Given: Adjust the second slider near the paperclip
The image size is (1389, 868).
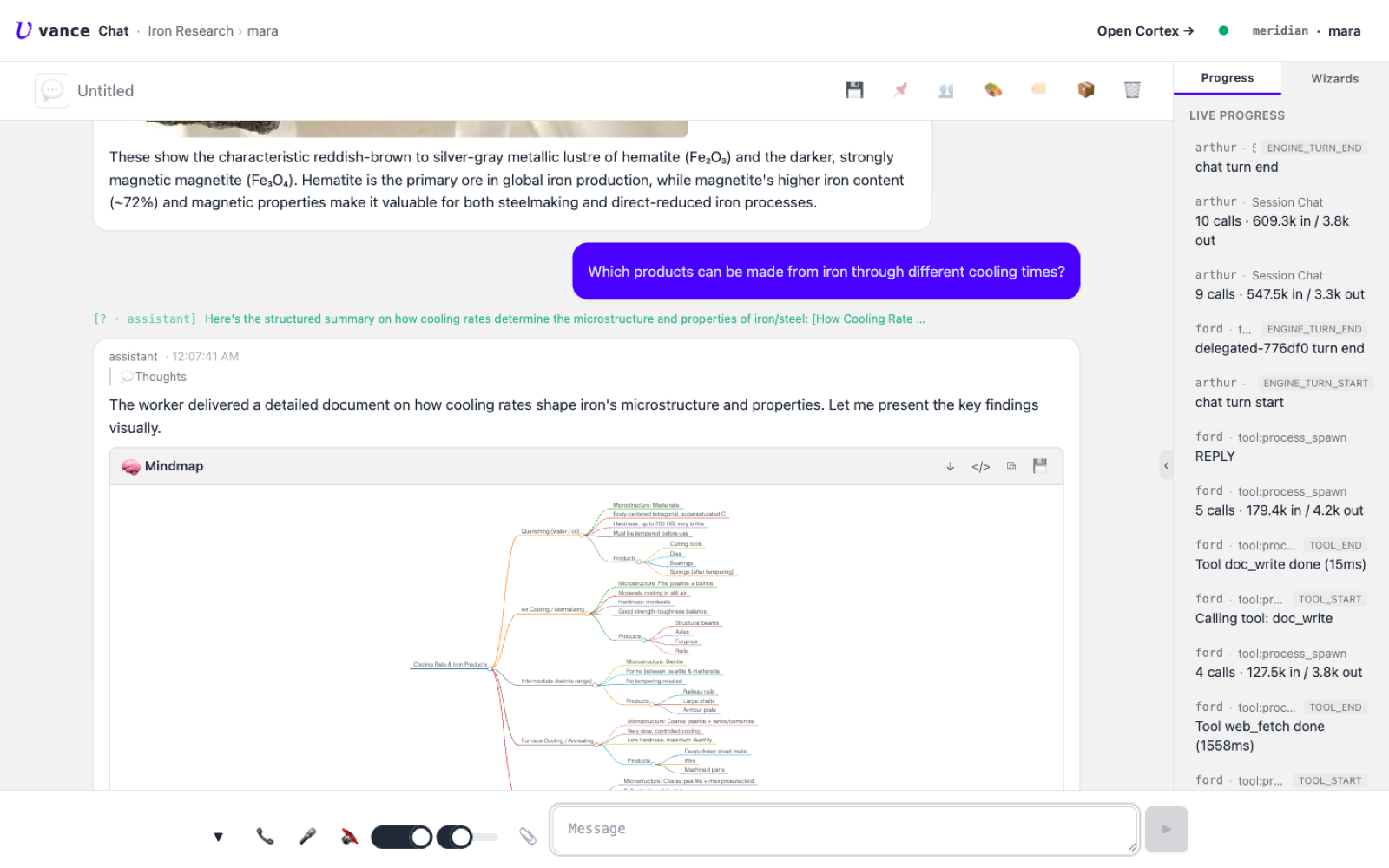Looking at the screenshot, I should click(467, 837).
